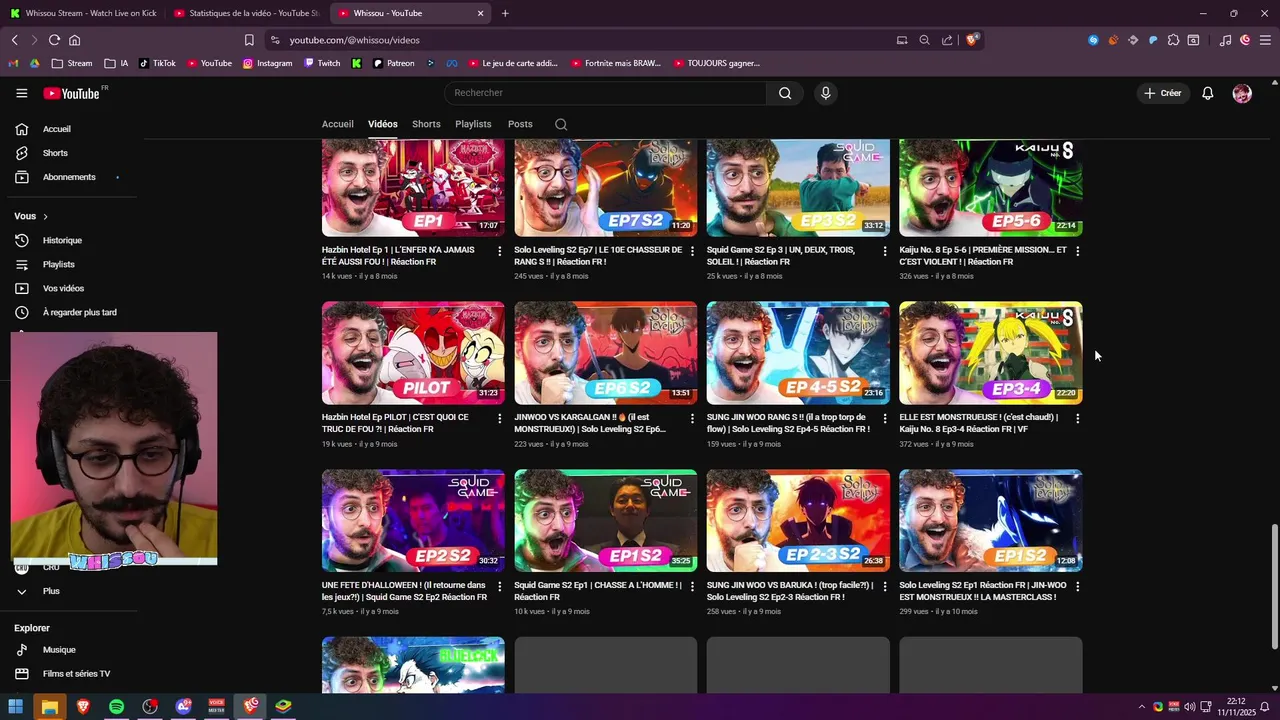The image size is (1280, 720).
Task: Open the Brave Shields lion icon
Action: (973, 40)
